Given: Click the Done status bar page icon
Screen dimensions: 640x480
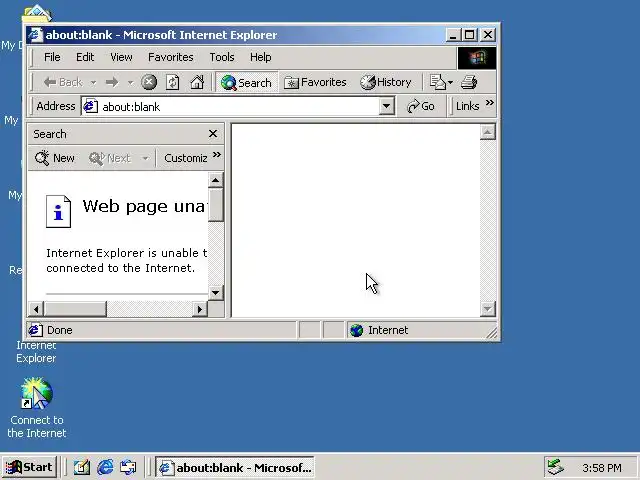Looking at the screenshot, I should click(x=35, y=330).
